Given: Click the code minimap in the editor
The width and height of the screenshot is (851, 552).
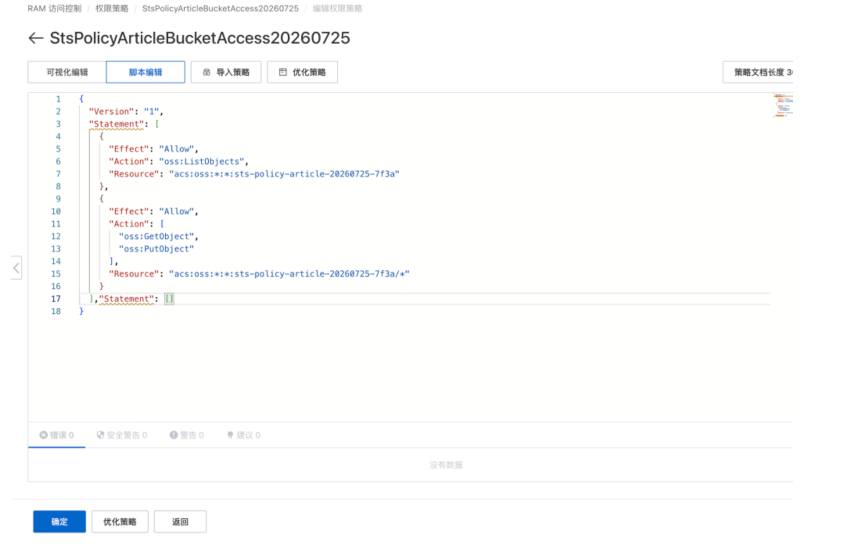Looking at the screenshot, I should (783, 105).
